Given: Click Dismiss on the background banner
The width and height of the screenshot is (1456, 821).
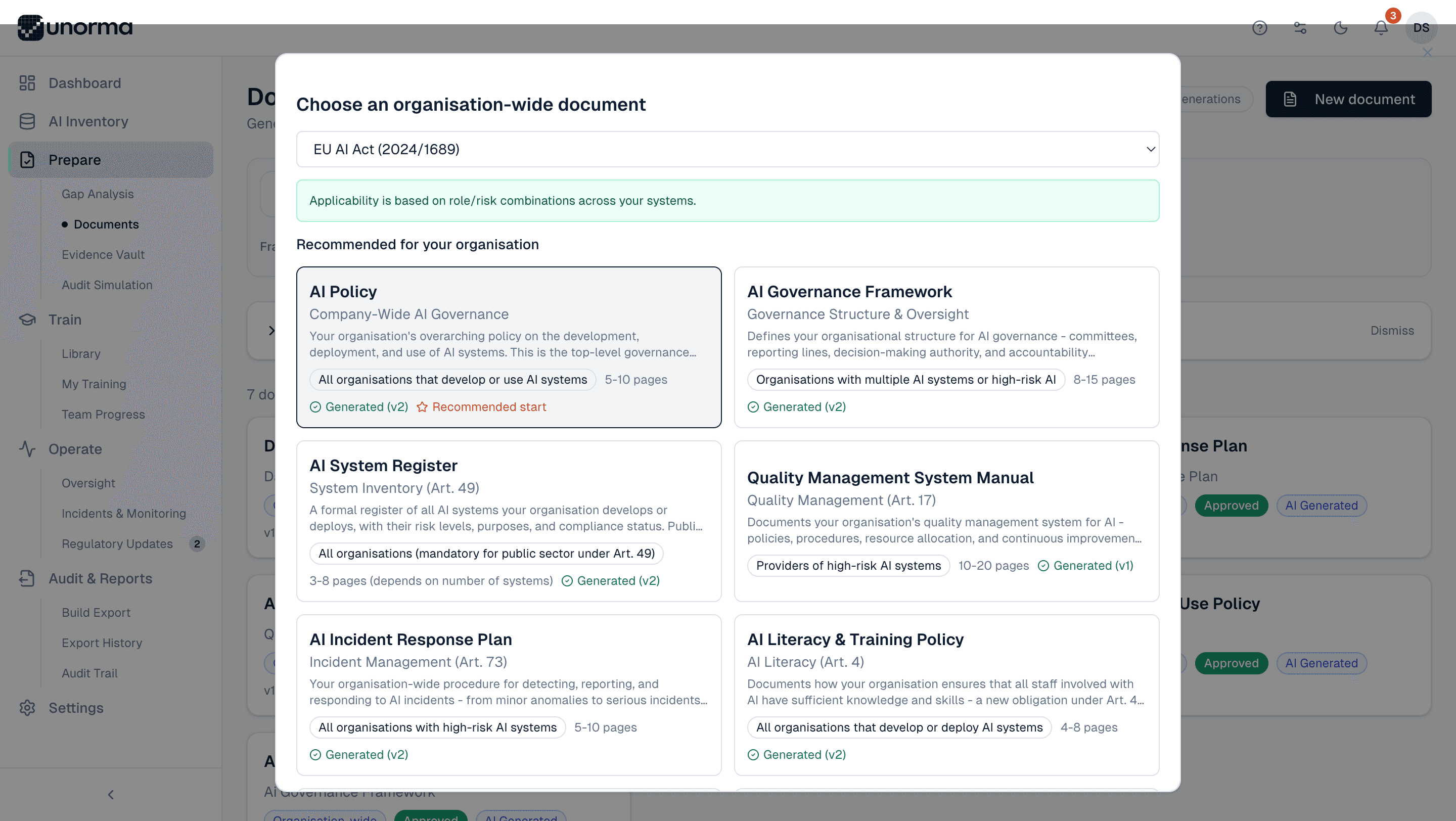Looking at the screenshot, I should tap(1392, 331).
